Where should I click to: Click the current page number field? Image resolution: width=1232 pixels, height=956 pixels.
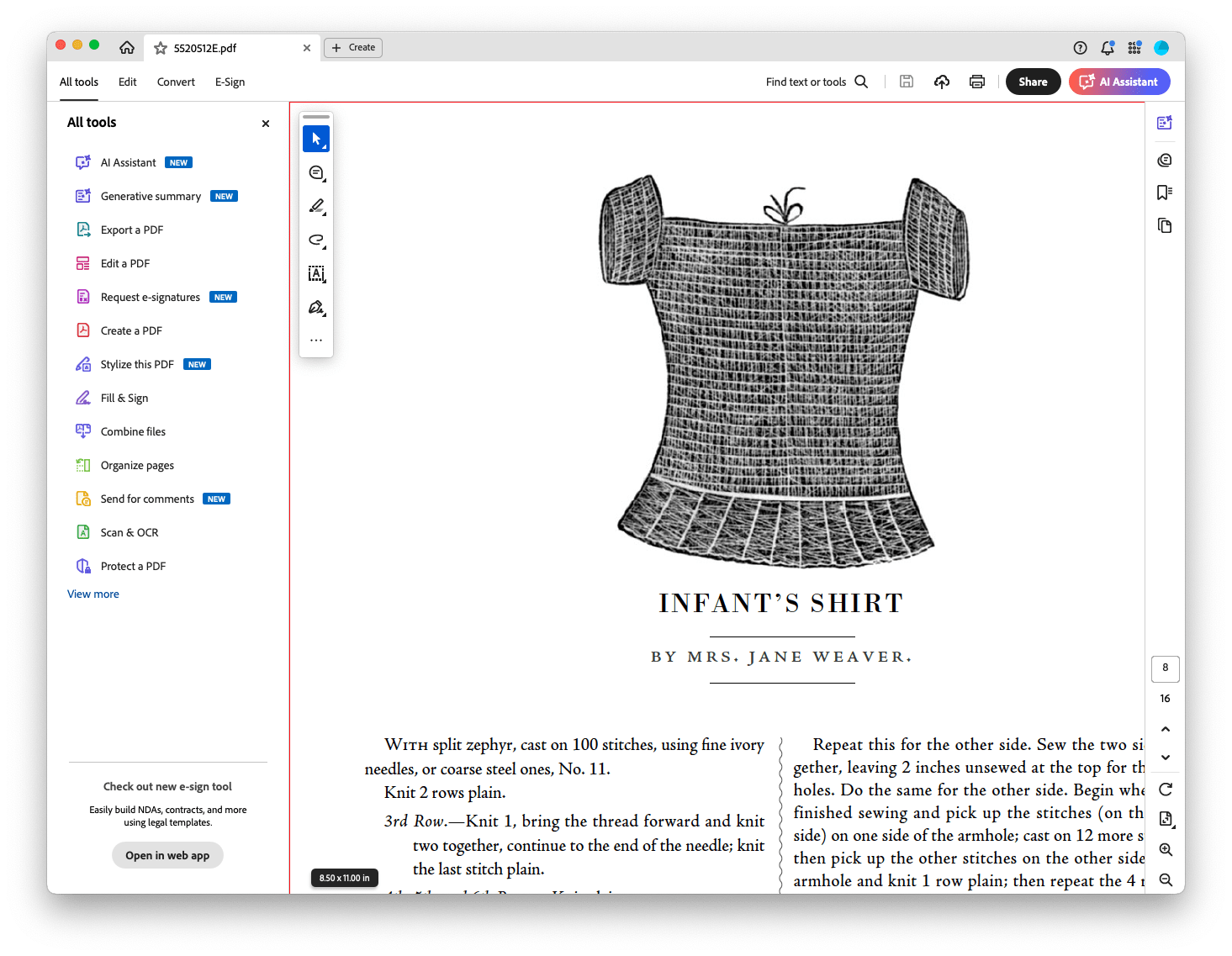pyautogui.click(x=1165, y=668)
